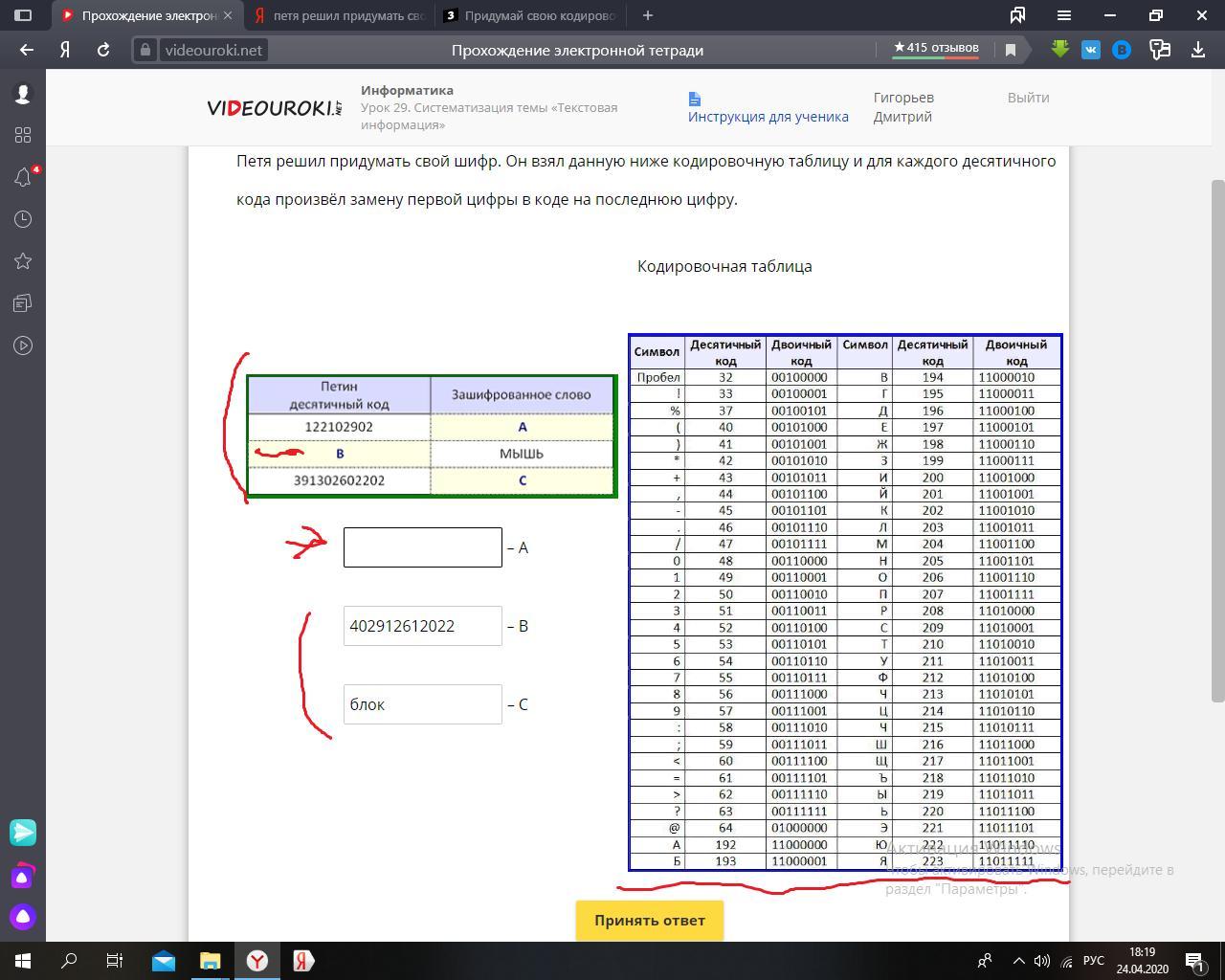Expand hidden system tray icons
This screenshot has width=1225, height=980.
(x=1018, y=961)
